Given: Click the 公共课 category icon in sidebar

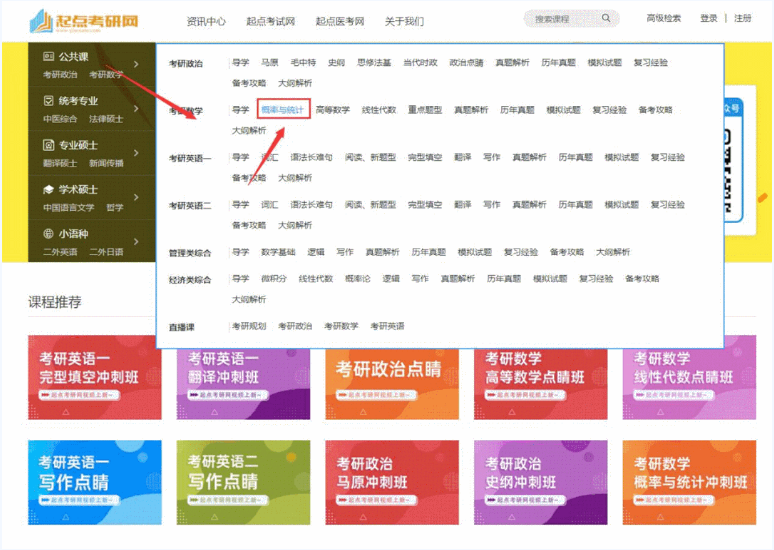Looking at the screenshot, I should [x=48, y=56].
